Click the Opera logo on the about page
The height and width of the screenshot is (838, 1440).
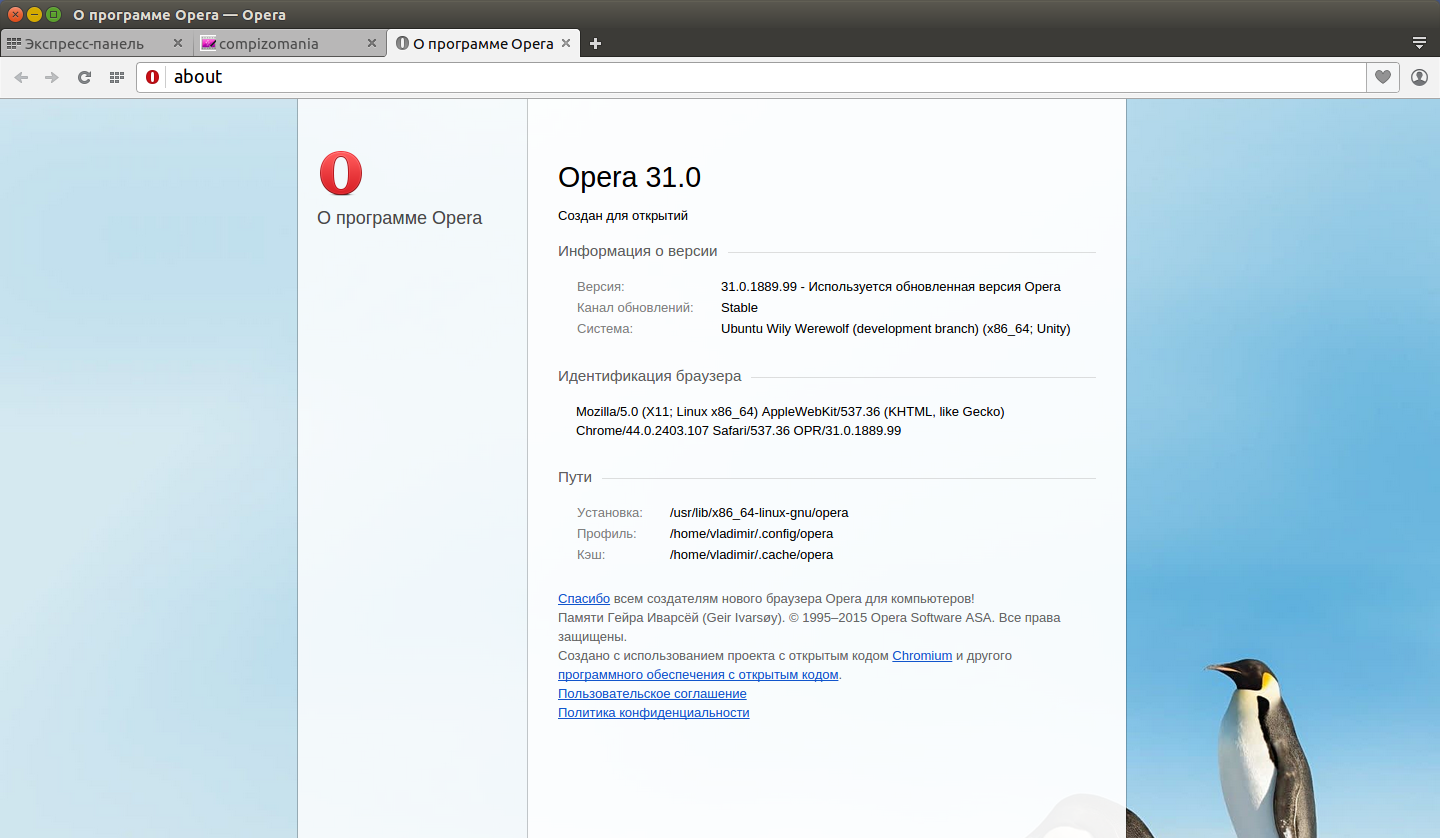(340, 172)
